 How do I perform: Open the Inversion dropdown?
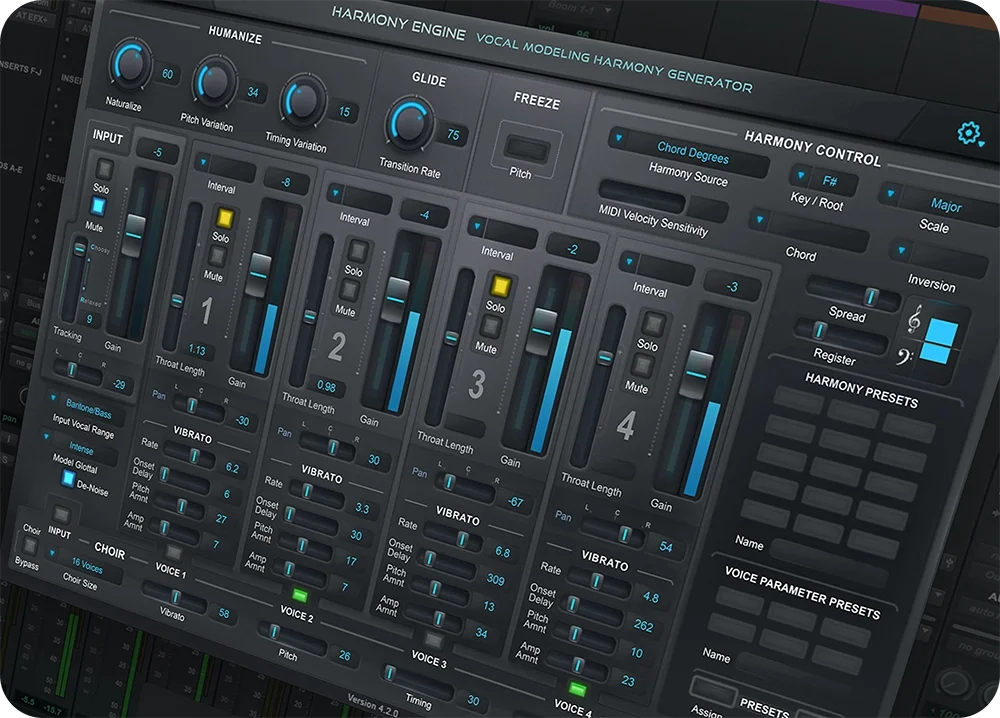click(x=939, y=256)
